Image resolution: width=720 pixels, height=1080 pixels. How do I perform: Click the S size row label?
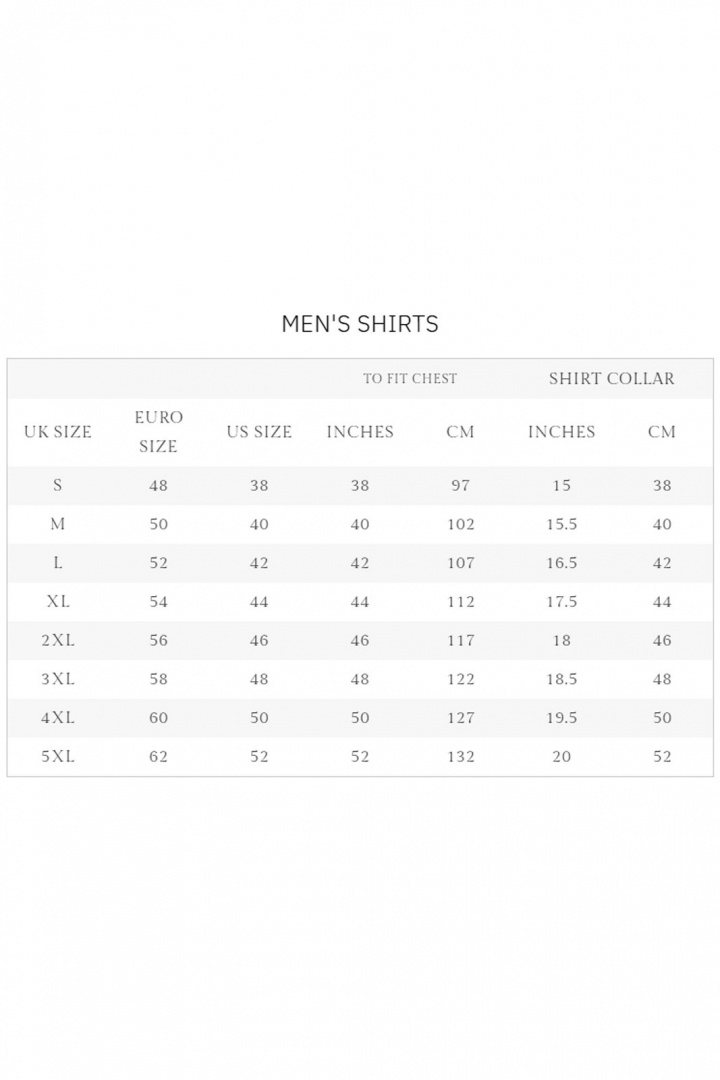(58, 485)
